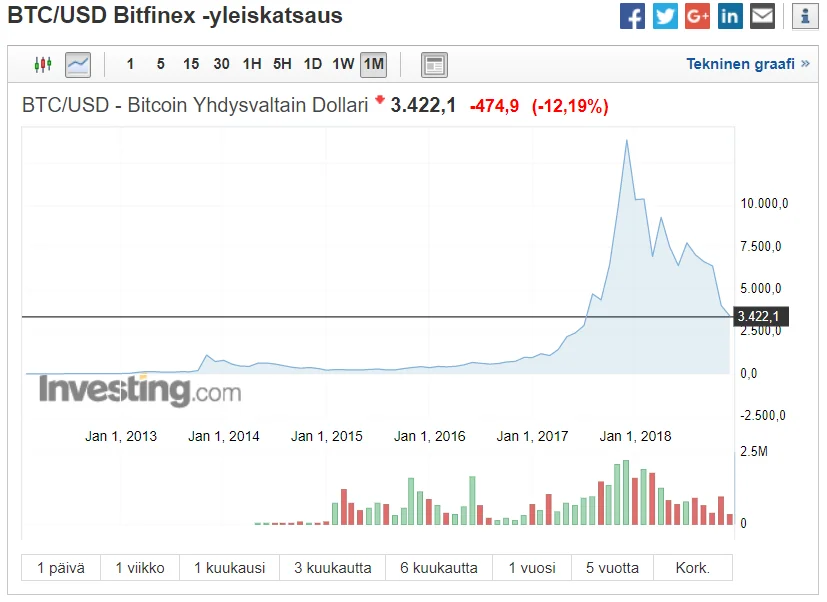Click the 3 kuukautta range button
The image size is (827, 602).
tap(332, 568)
